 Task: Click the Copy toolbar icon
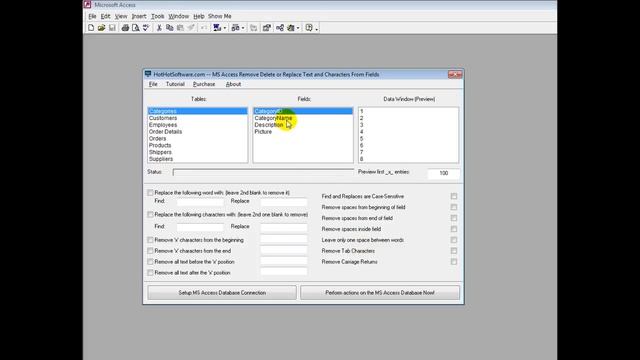(170, 28)
